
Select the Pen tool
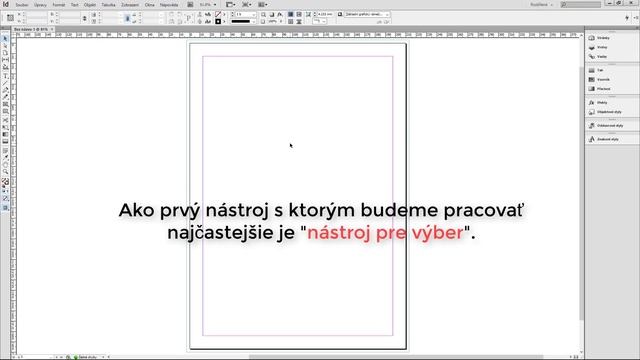(x=5, y=90)
